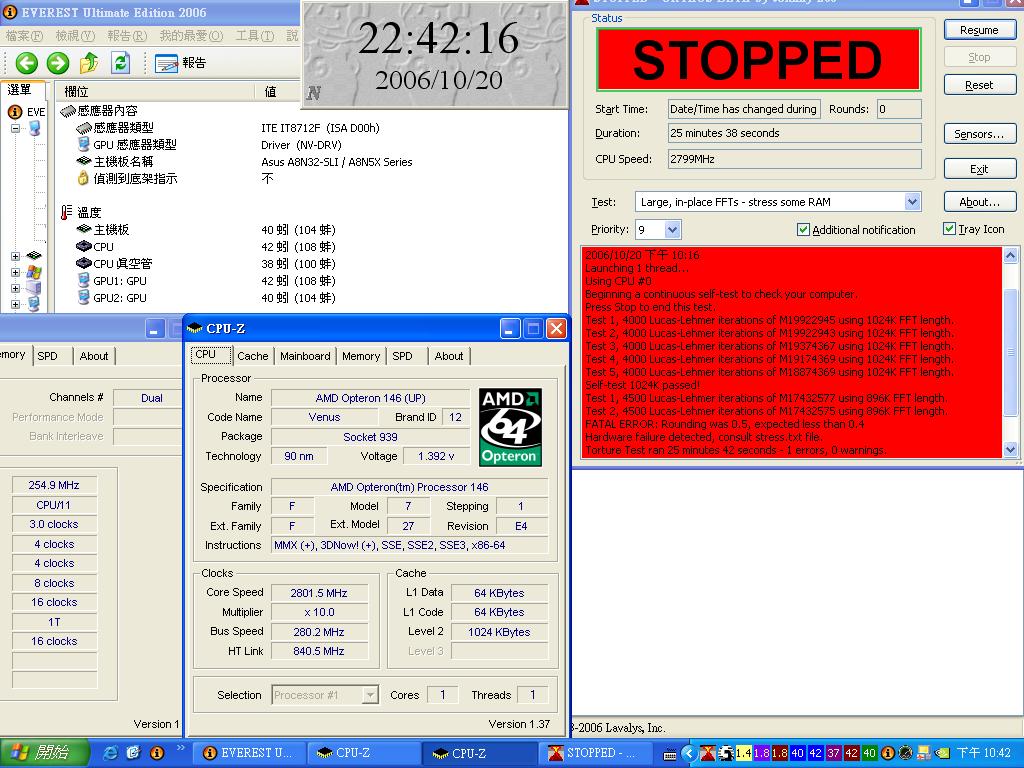Open the 報告(R) menu in EVEREST
Viewport: 1024px width, 768px height.
pos(127,36)
